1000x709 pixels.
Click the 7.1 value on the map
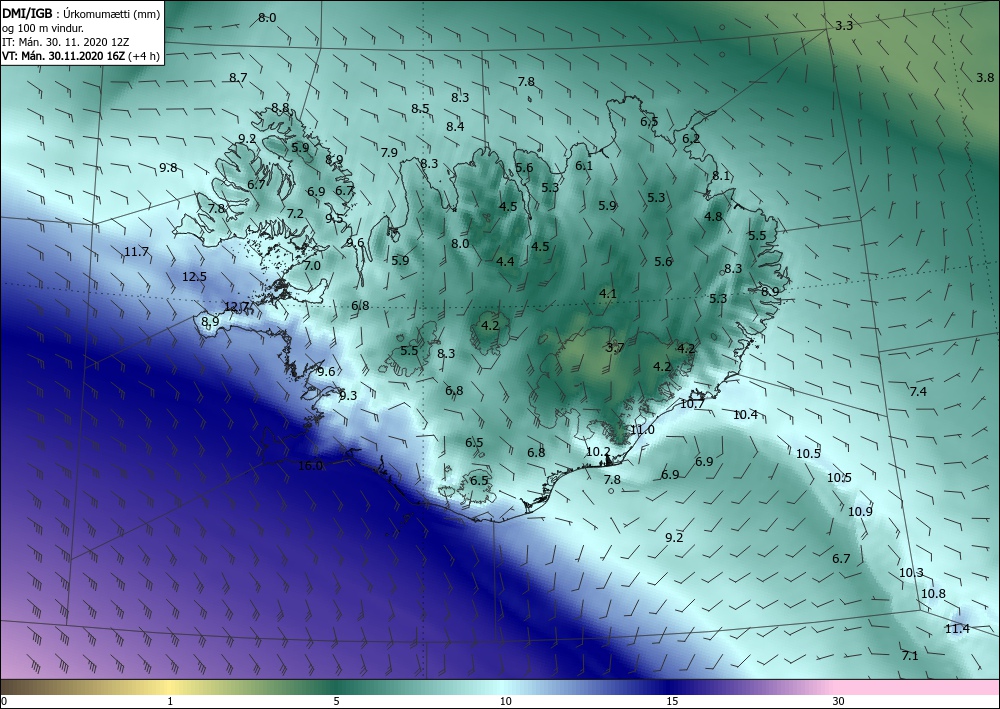coord(910,655)
